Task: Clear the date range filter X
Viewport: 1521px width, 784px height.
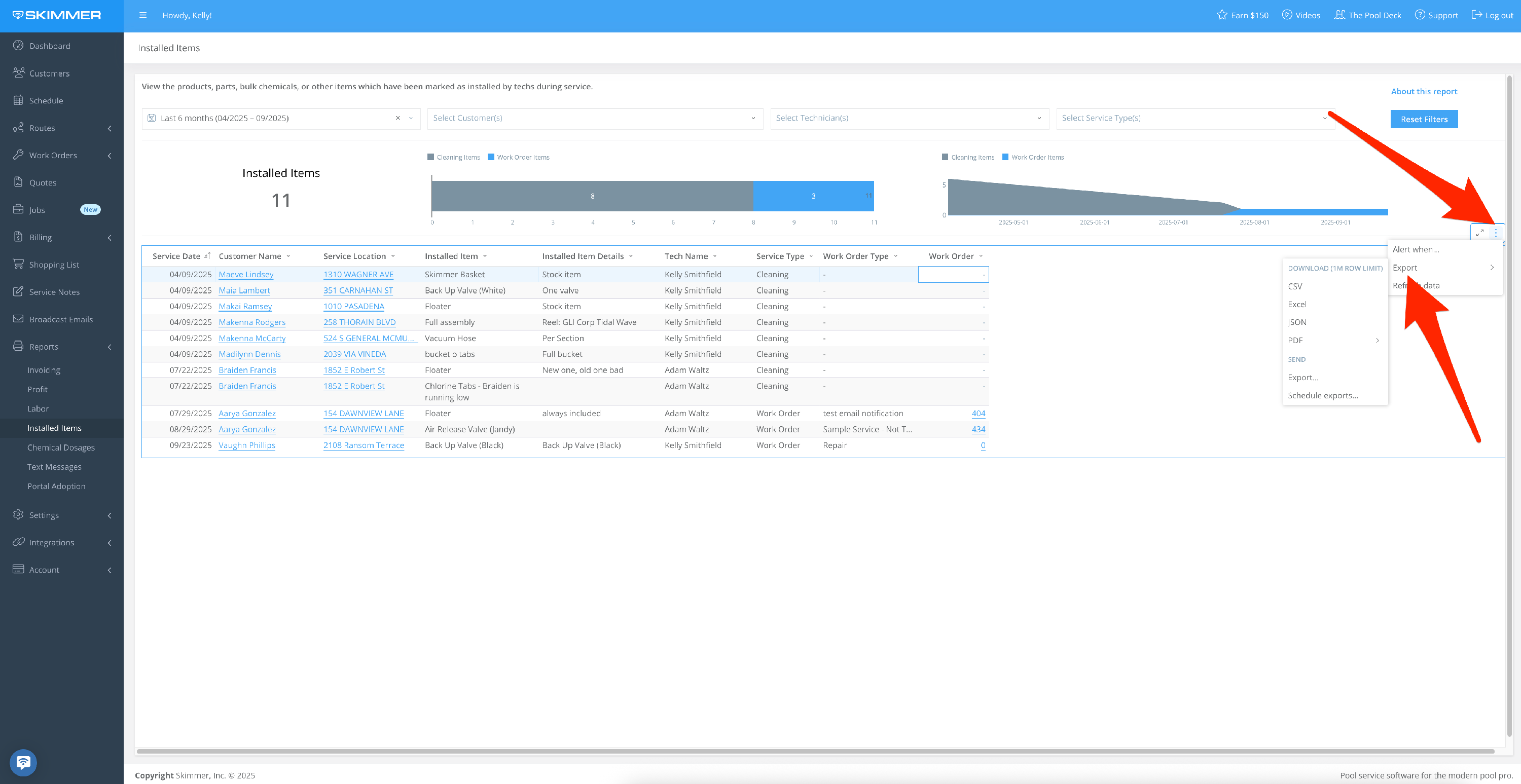Action: (398, 118)
